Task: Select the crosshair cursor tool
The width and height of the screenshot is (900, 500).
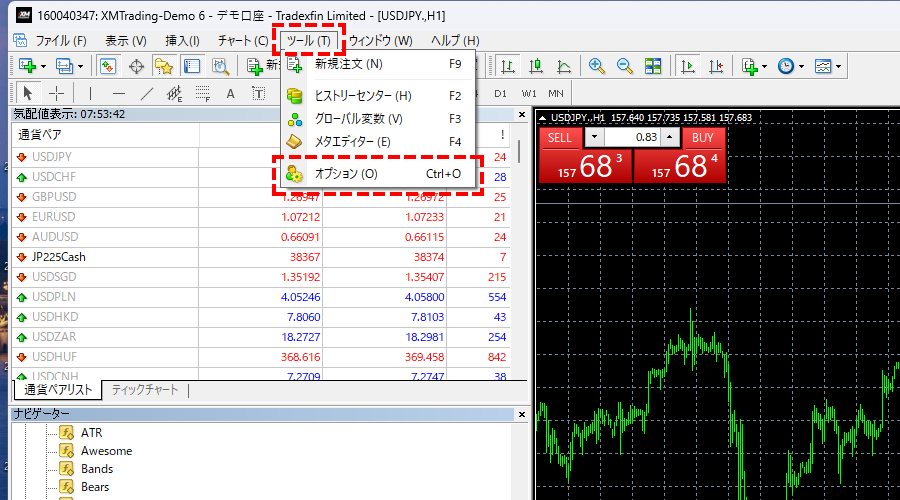Action: pos(57,94)
